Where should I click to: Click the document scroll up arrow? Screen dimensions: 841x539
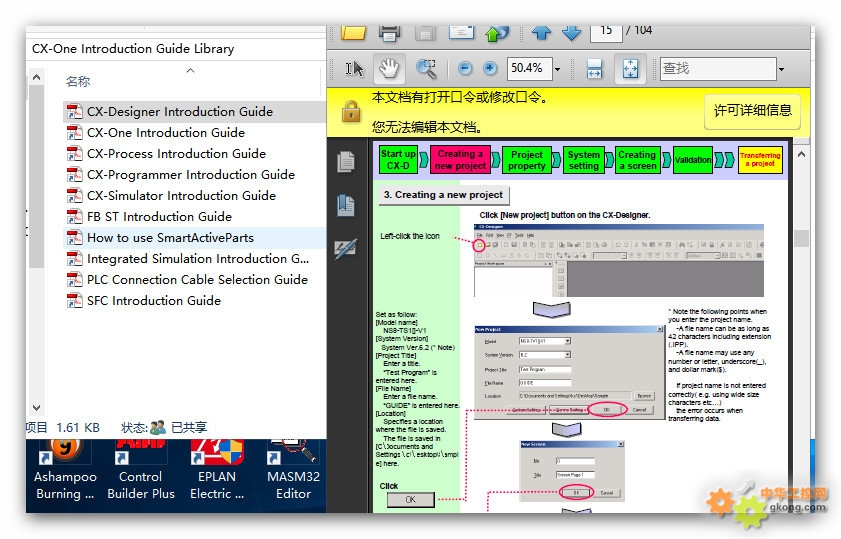click(x=801, y=154)
